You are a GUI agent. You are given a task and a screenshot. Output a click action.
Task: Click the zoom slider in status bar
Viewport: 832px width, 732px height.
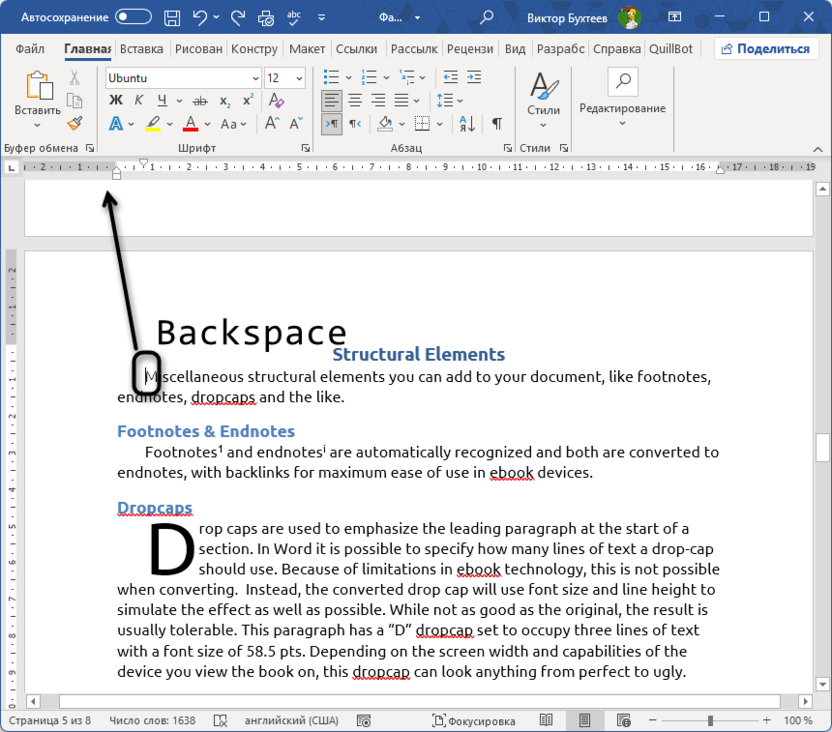coord(711,720)
